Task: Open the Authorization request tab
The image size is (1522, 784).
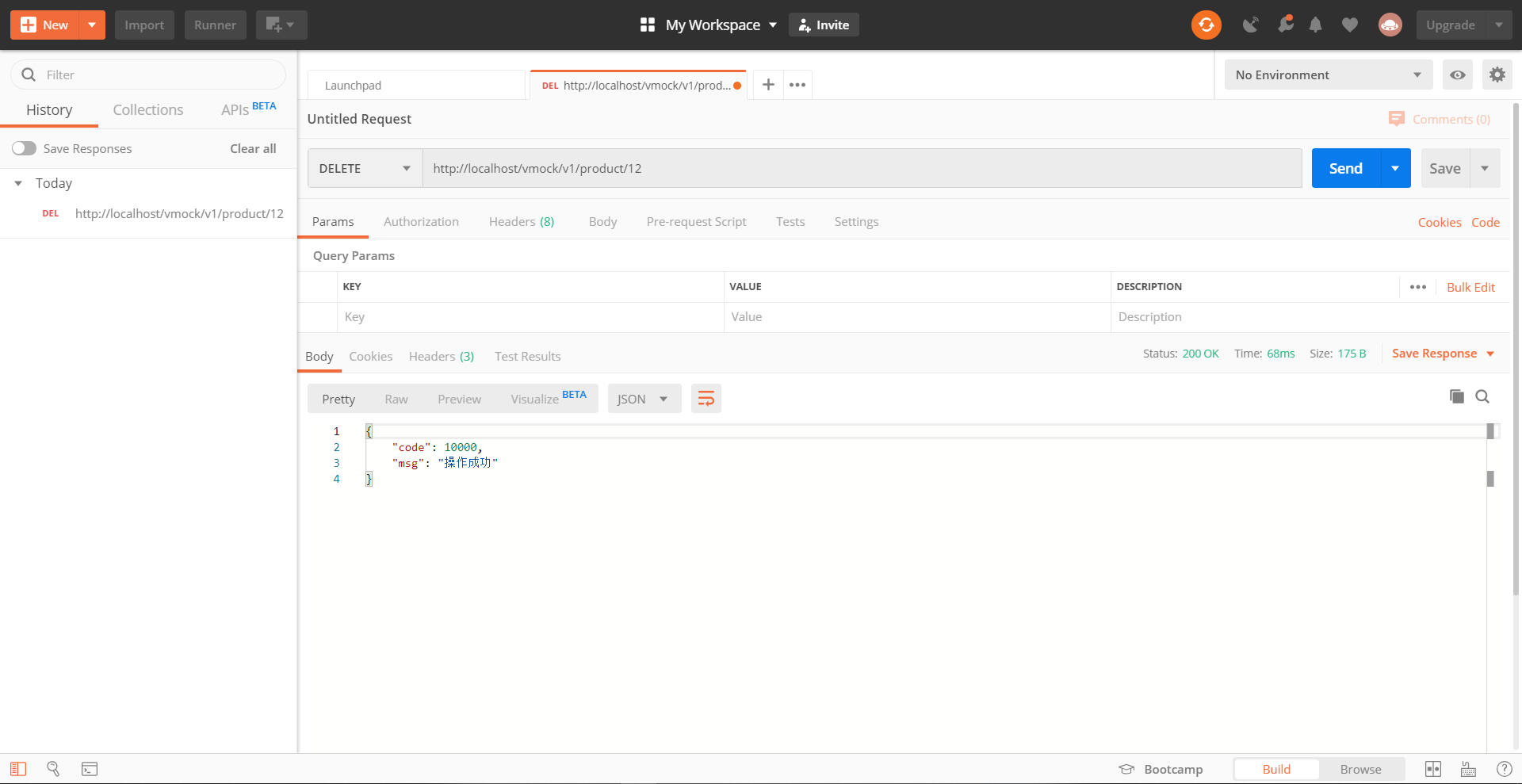Action: (x=421, y=222)
